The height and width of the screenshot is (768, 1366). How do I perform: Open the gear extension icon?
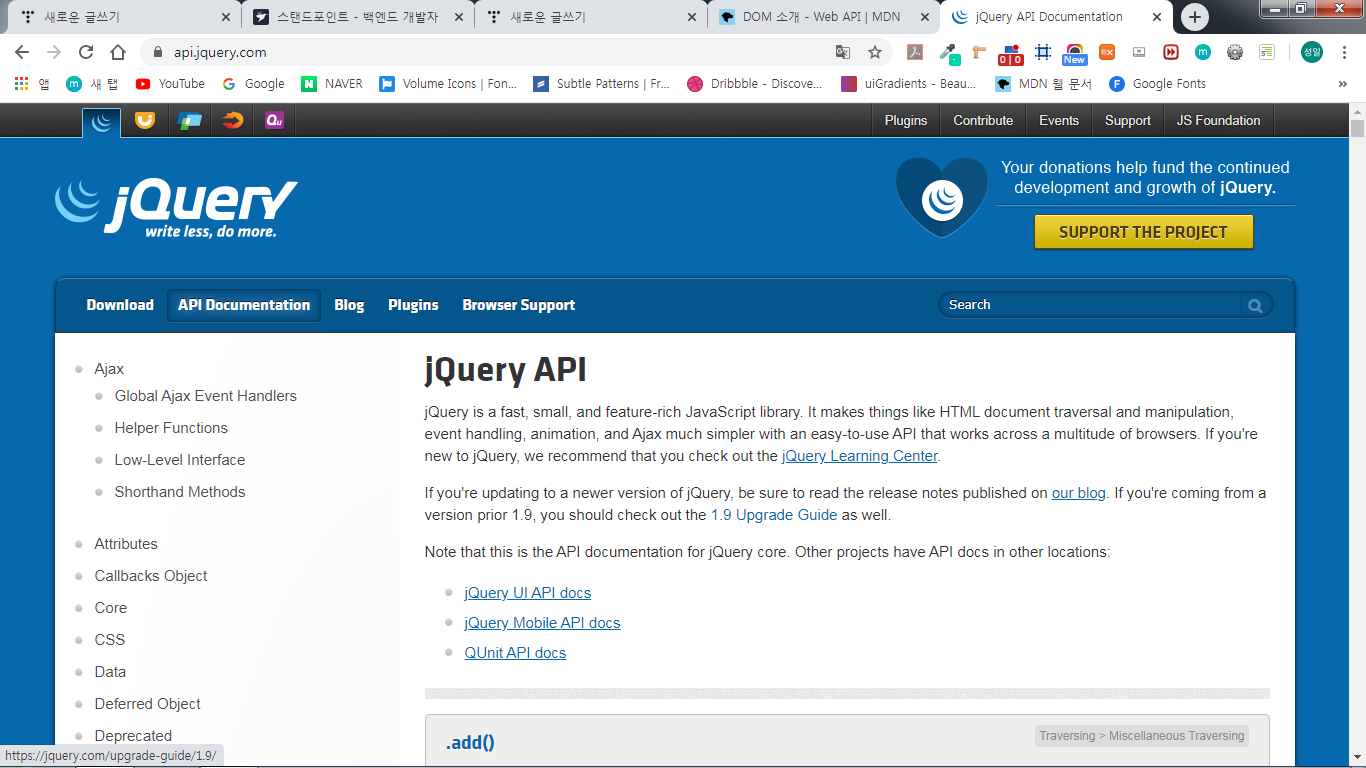coord(1235,52)
